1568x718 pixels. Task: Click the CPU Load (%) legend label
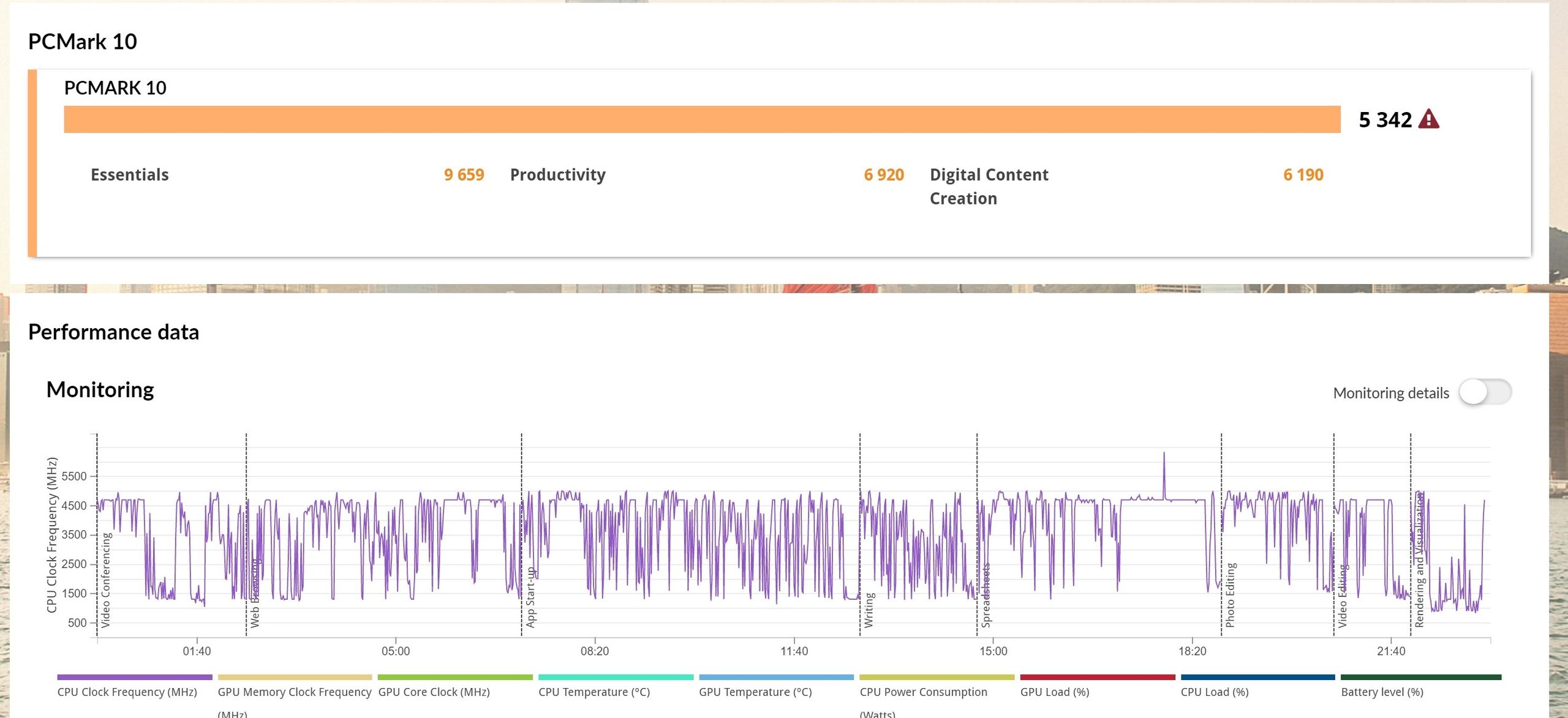click(1215, 692)
